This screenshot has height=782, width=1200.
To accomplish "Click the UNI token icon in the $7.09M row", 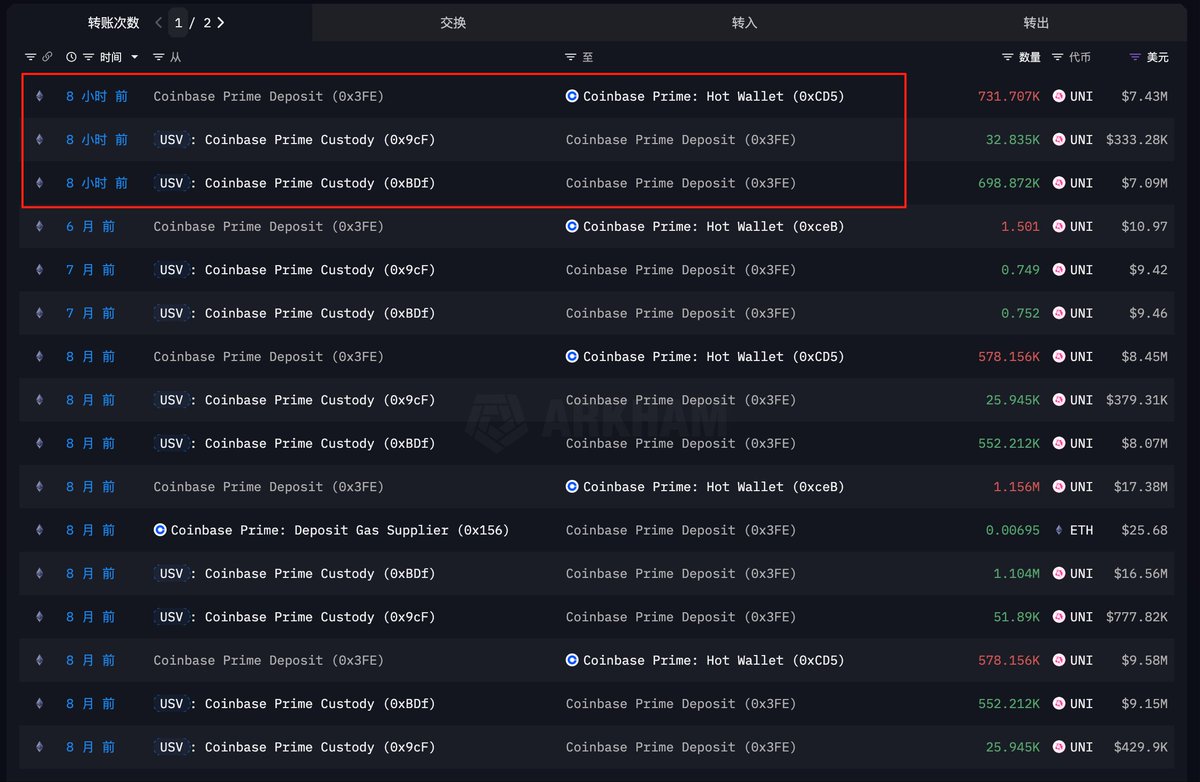I will [x=1059, y=183].
